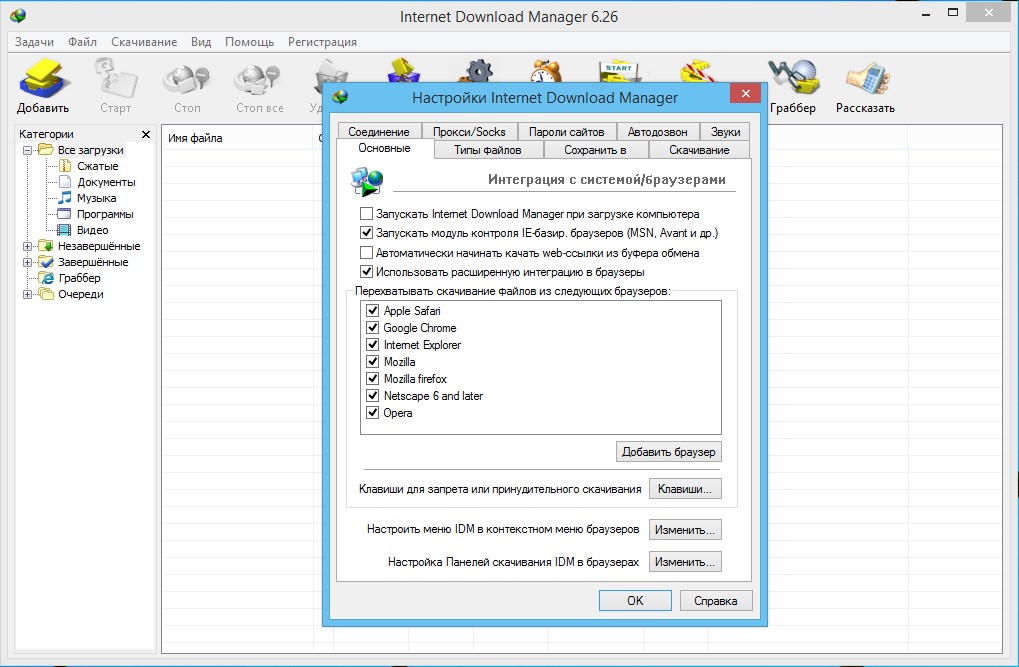Enable launching IDM at computer startup
The width and height of the screenshot is (1019, 667).
pyautogui.click(x=367, y=214)
